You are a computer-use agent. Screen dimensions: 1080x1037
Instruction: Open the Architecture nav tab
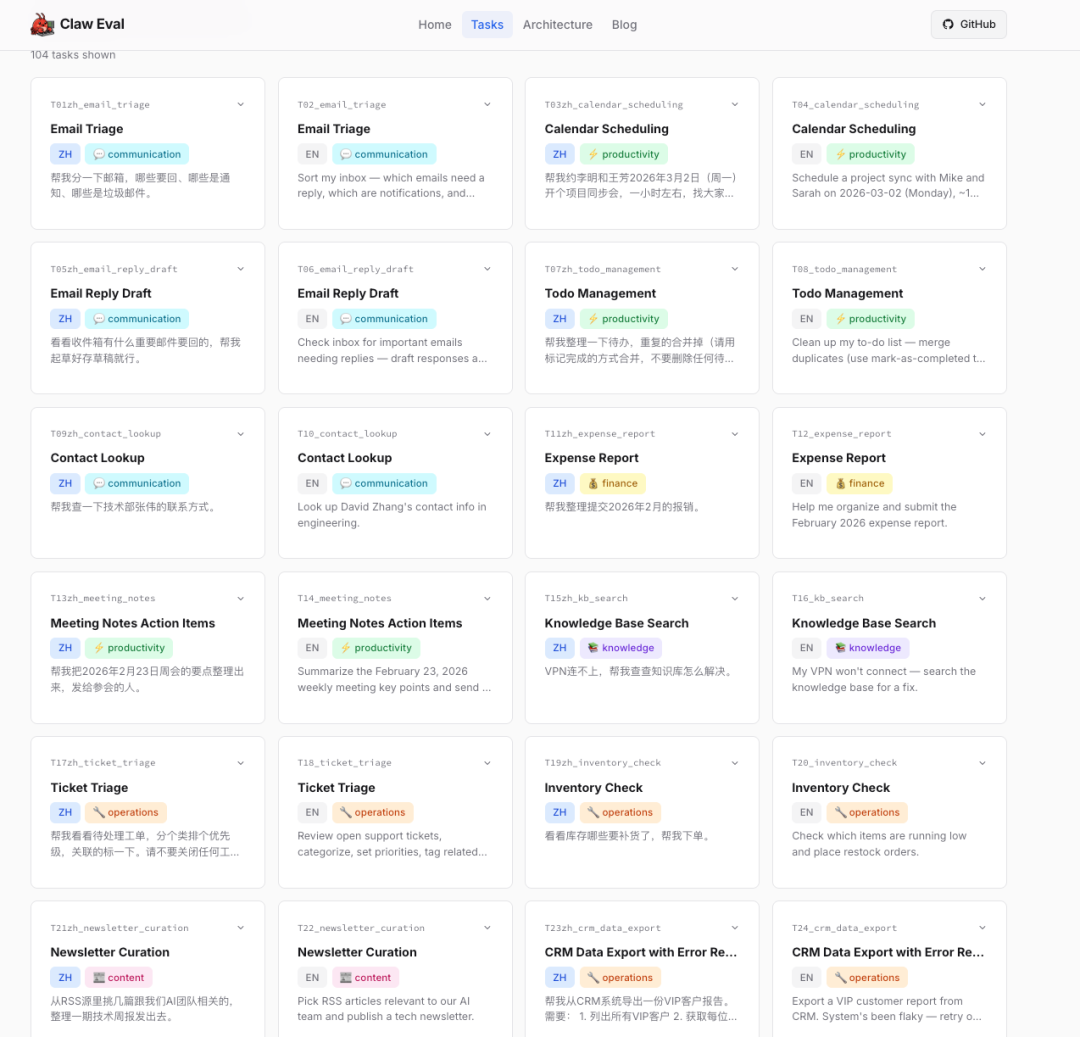coord(557,25)
